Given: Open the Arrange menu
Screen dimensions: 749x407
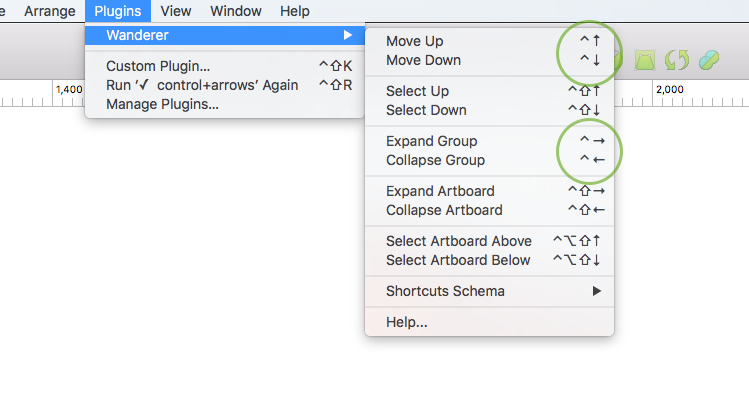Looking at the screenshot, I should (52, 11).
